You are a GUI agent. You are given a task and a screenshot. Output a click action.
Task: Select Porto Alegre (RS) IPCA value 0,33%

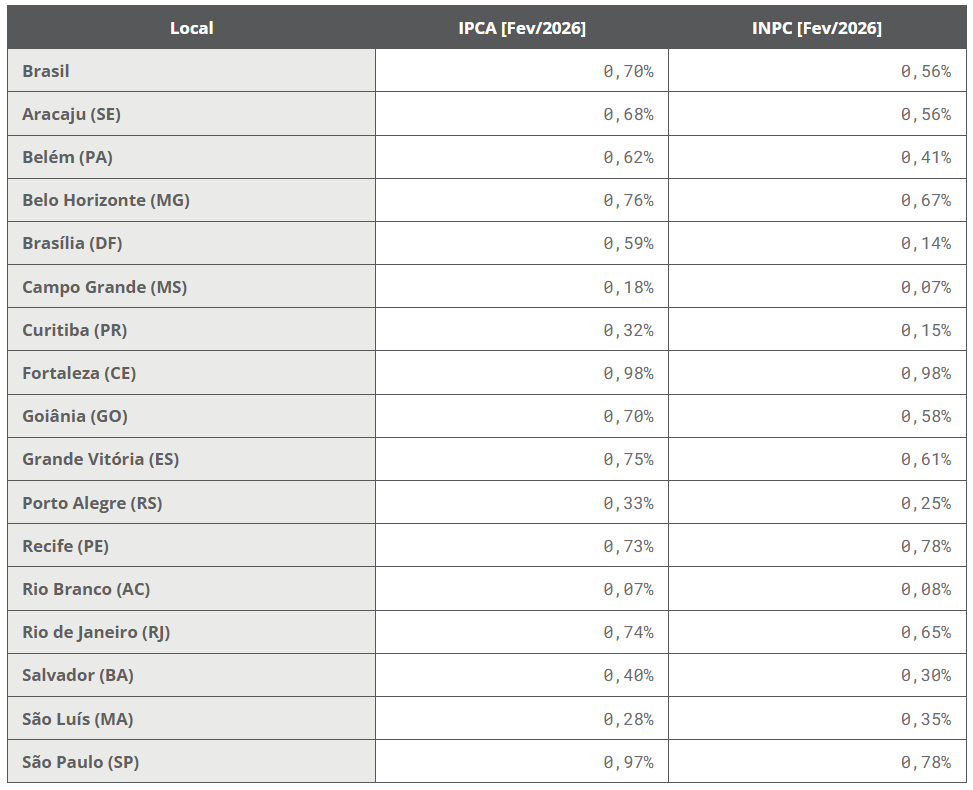click(x=628, y=503)
